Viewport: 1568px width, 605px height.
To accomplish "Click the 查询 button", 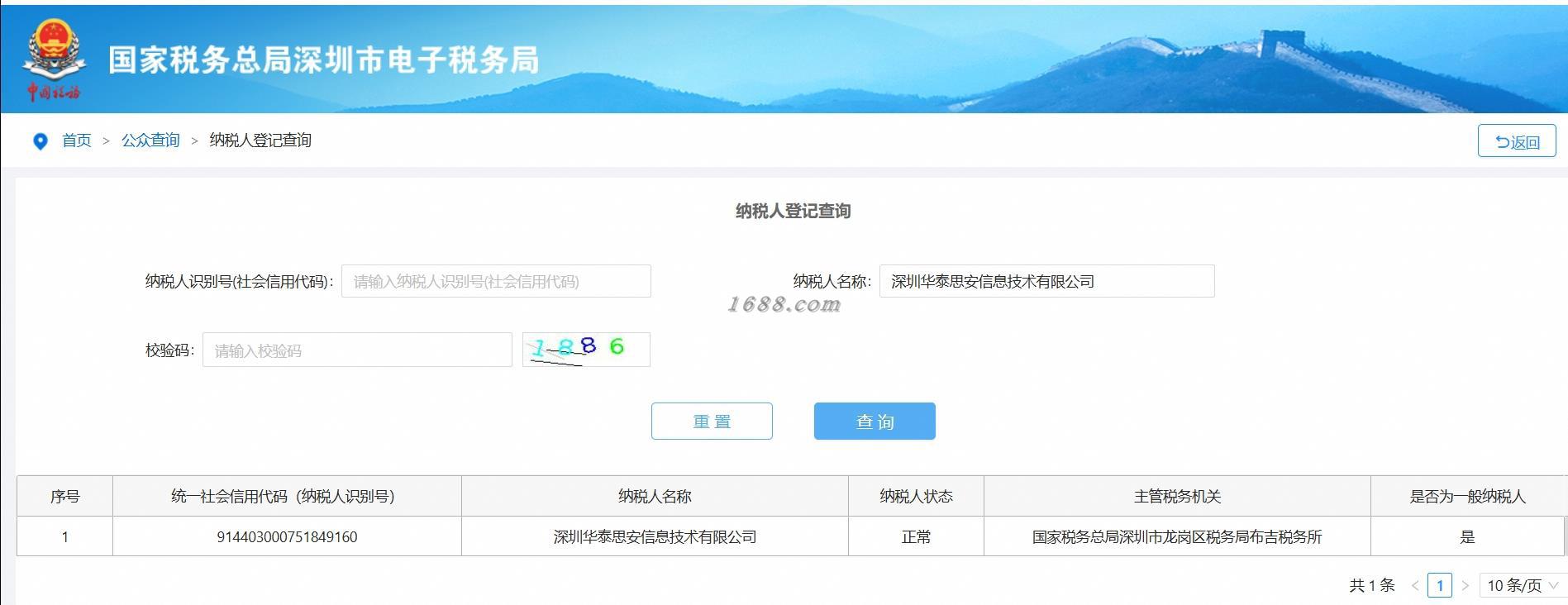I will (875, 421).
